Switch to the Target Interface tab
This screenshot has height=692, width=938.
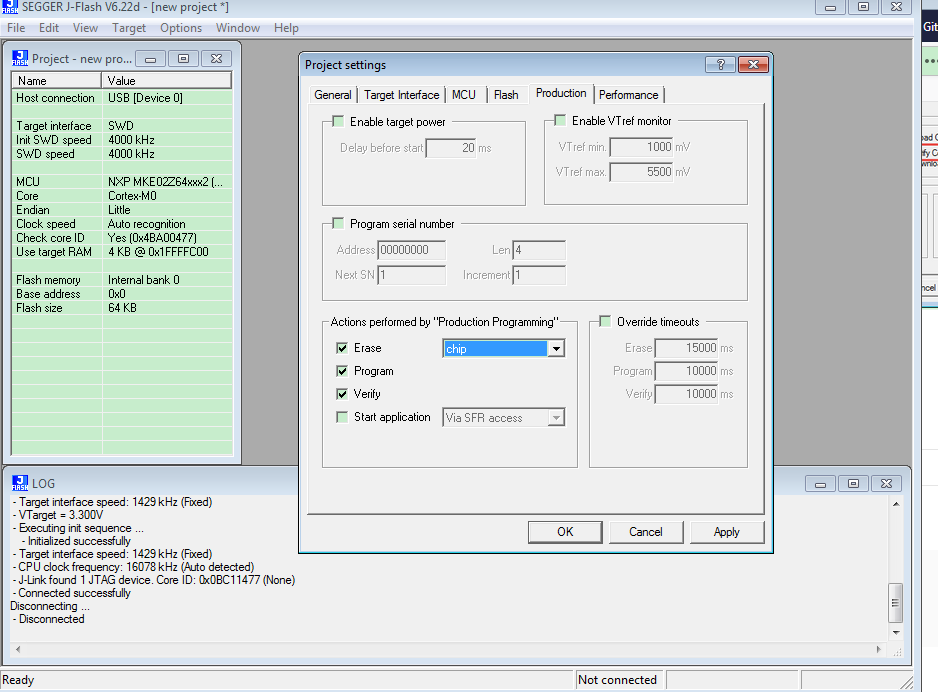click(401, 95)
